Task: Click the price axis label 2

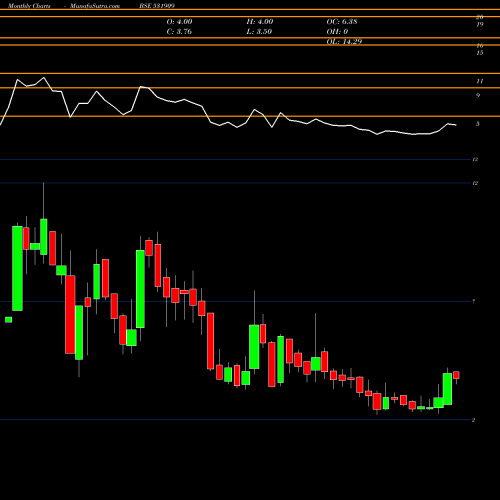Action: [474, 420]
